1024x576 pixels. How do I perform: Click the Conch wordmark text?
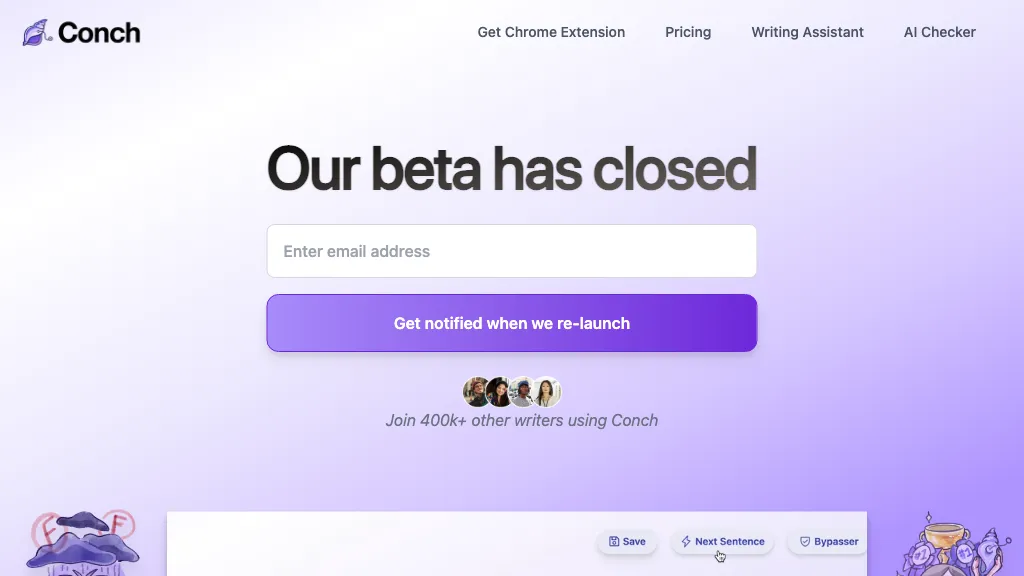coord(99,32)
